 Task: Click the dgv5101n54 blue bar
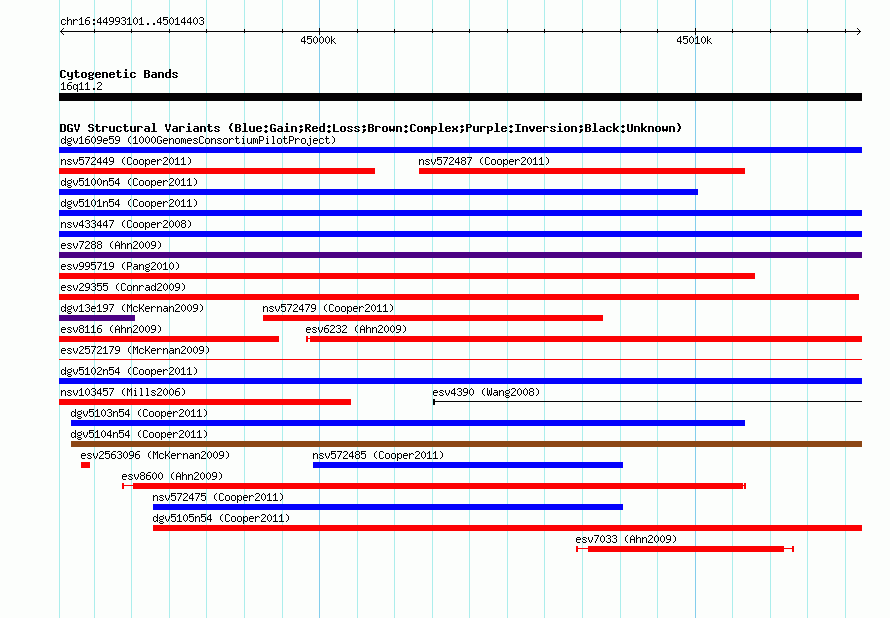(460, 213)
